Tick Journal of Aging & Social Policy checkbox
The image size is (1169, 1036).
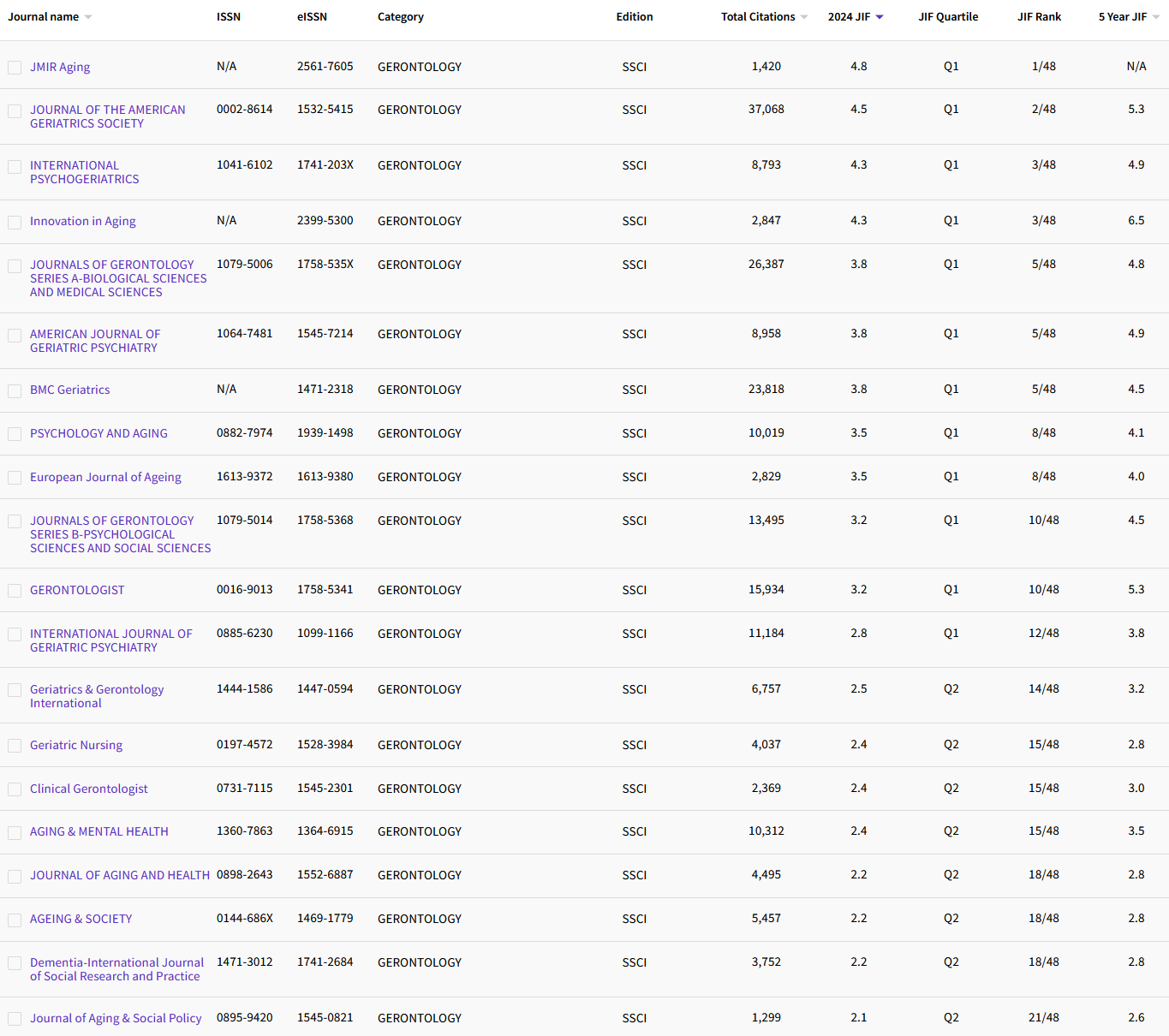(x=15, y=1020)
